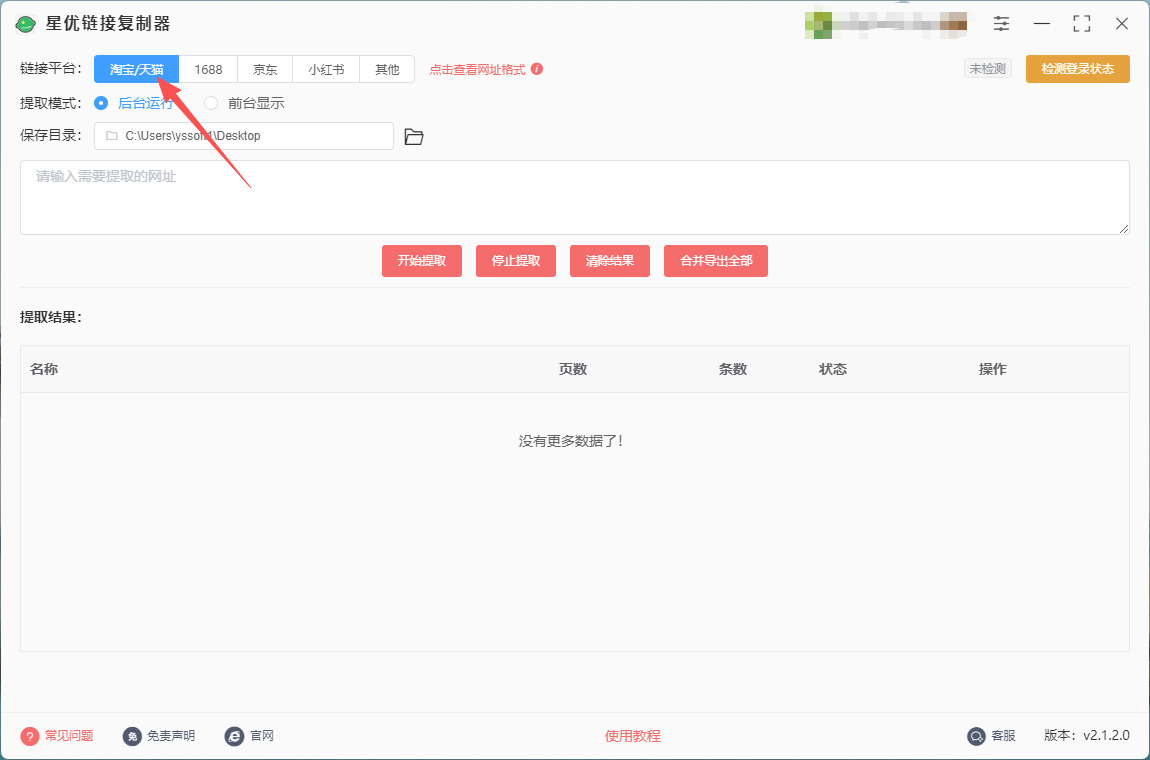The height and width of the screenshot is (760, 1150).
Task: Click the 状态 column header
Action: pyautogui.click(x=833, y=369)
